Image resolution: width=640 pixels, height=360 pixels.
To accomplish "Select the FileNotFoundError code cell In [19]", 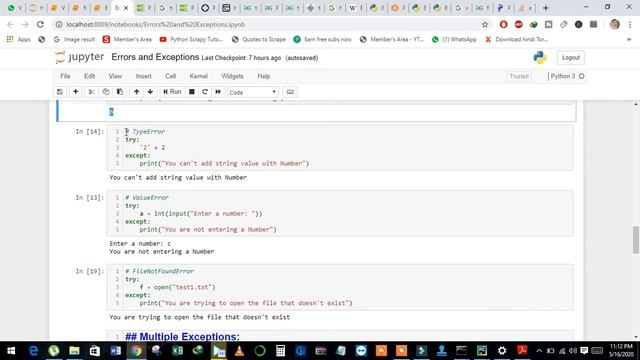I will pos(340,287).
